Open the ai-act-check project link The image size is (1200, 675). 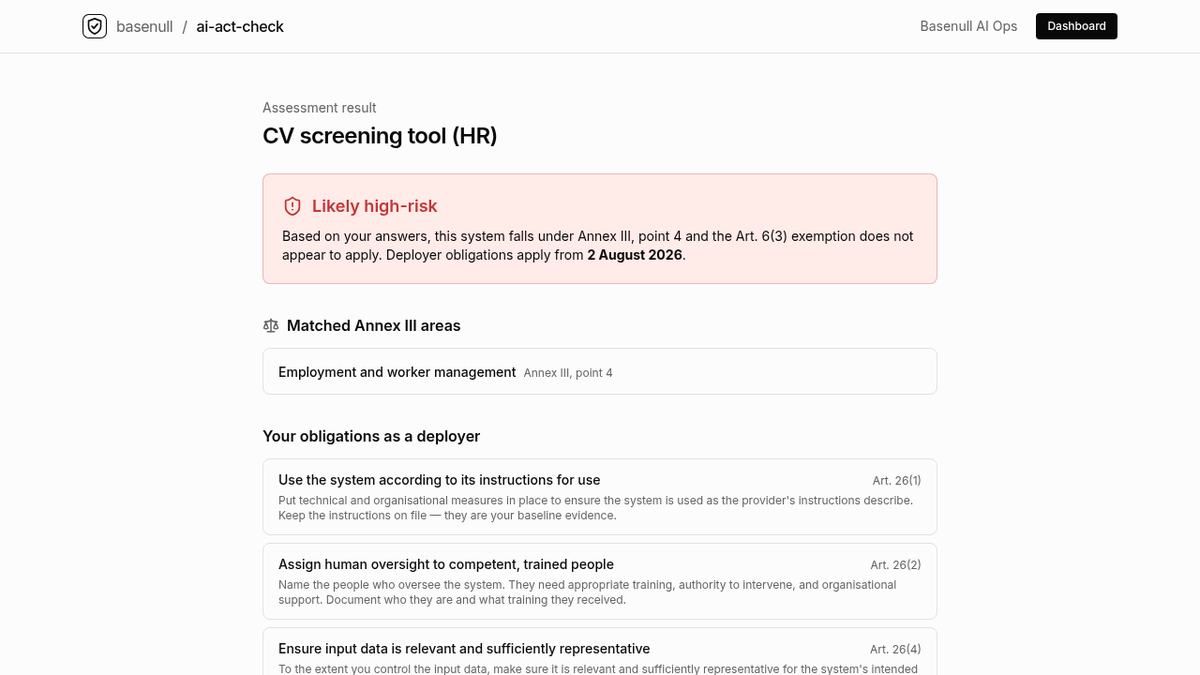(240, 27)
